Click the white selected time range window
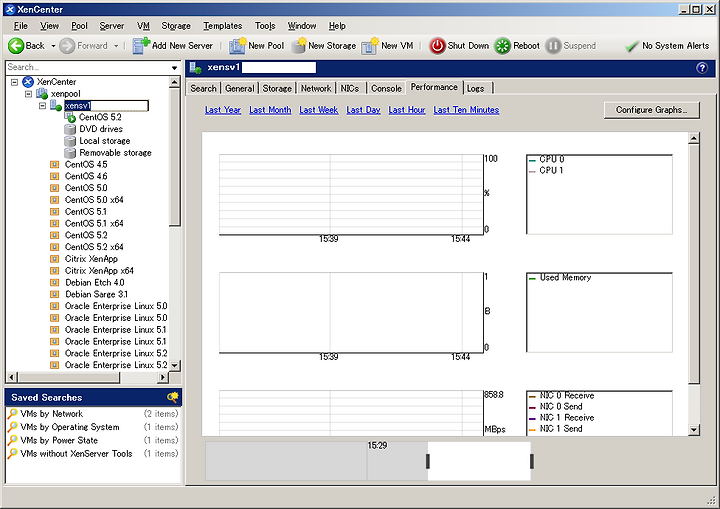 pyautogui.click(x=480, y=461)
